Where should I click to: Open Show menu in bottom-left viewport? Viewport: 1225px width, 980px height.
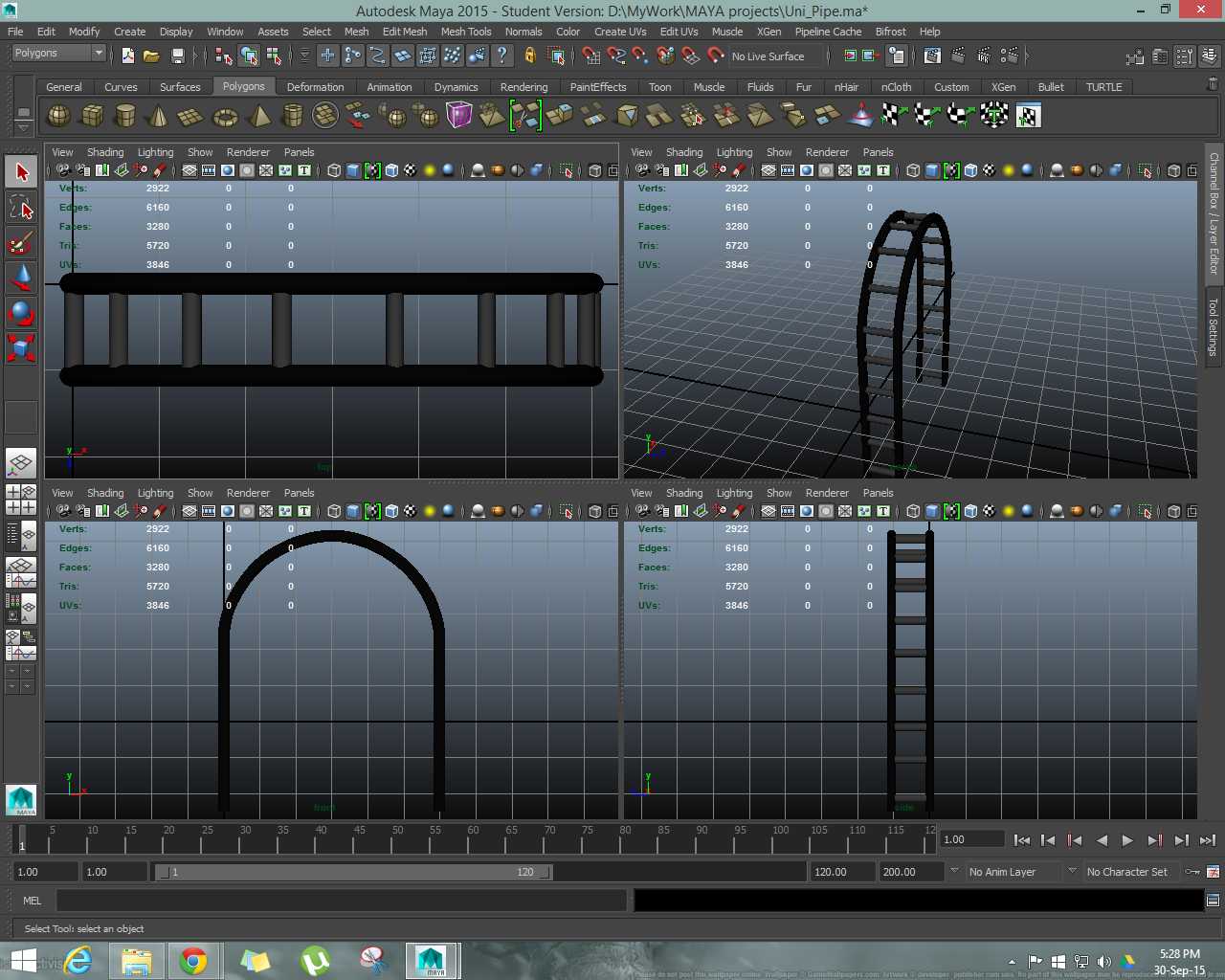[200, 493]
